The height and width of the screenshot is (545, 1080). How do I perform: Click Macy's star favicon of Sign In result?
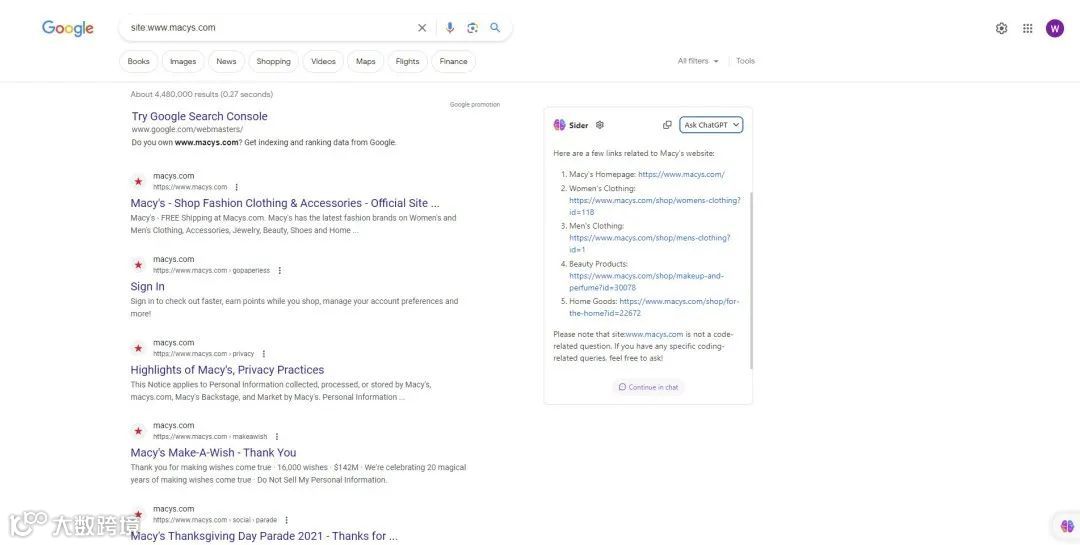tap(138, 265)
